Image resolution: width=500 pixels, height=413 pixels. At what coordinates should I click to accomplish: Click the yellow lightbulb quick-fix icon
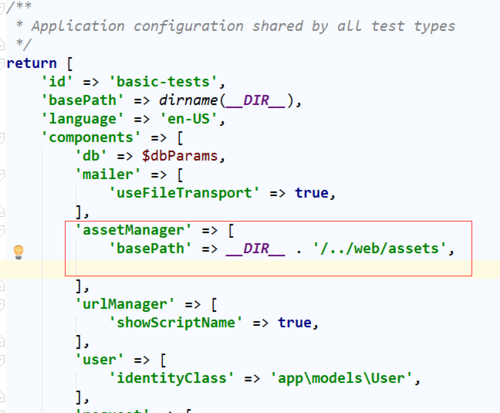19,252
